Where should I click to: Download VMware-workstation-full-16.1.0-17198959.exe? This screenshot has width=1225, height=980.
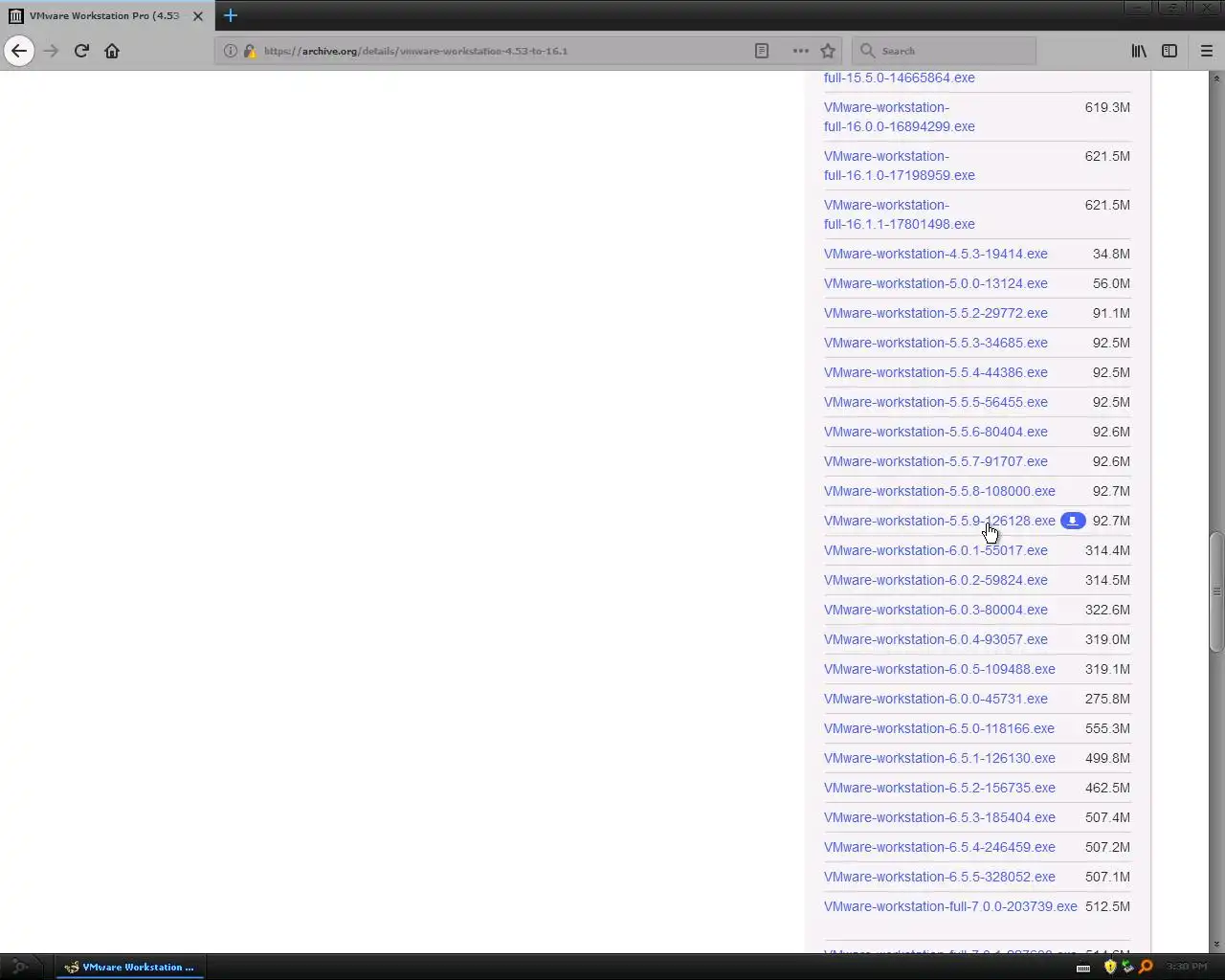[900, 166]
